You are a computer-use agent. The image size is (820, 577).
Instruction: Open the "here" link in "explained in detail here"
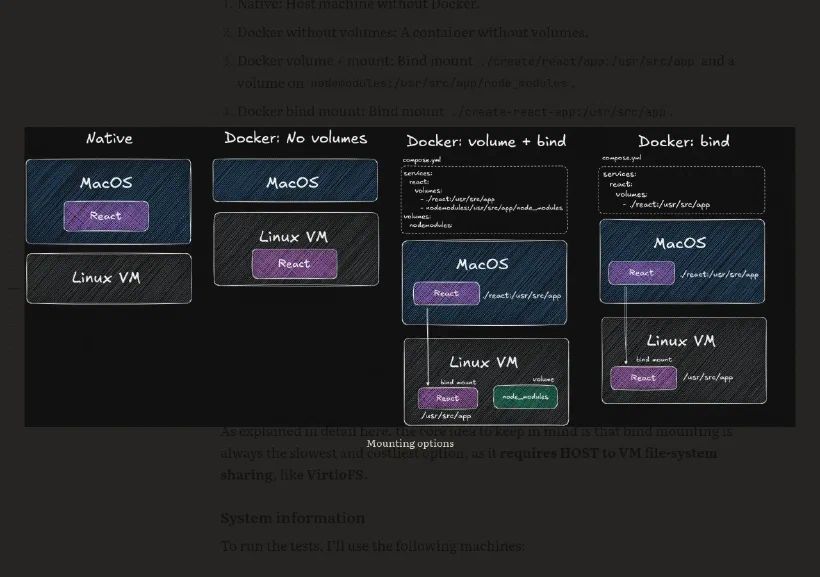tap(378, 432)
